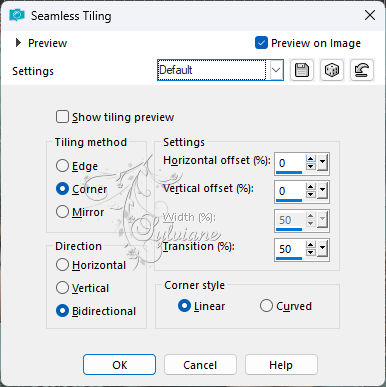386x387 pixels.
Task: Select Curved corner style
Action: coord(266,306)
